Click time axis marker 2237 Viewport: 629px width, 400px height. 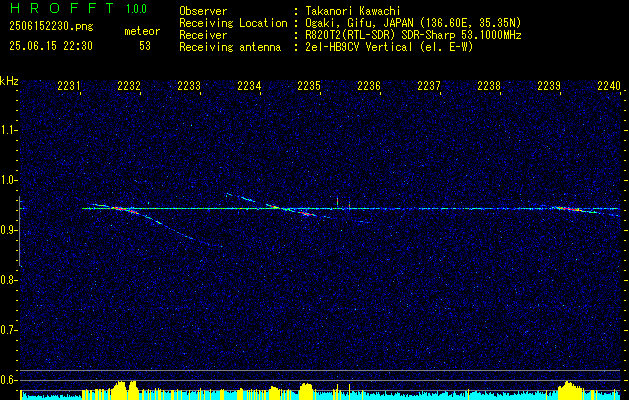[x=429, y=86]
